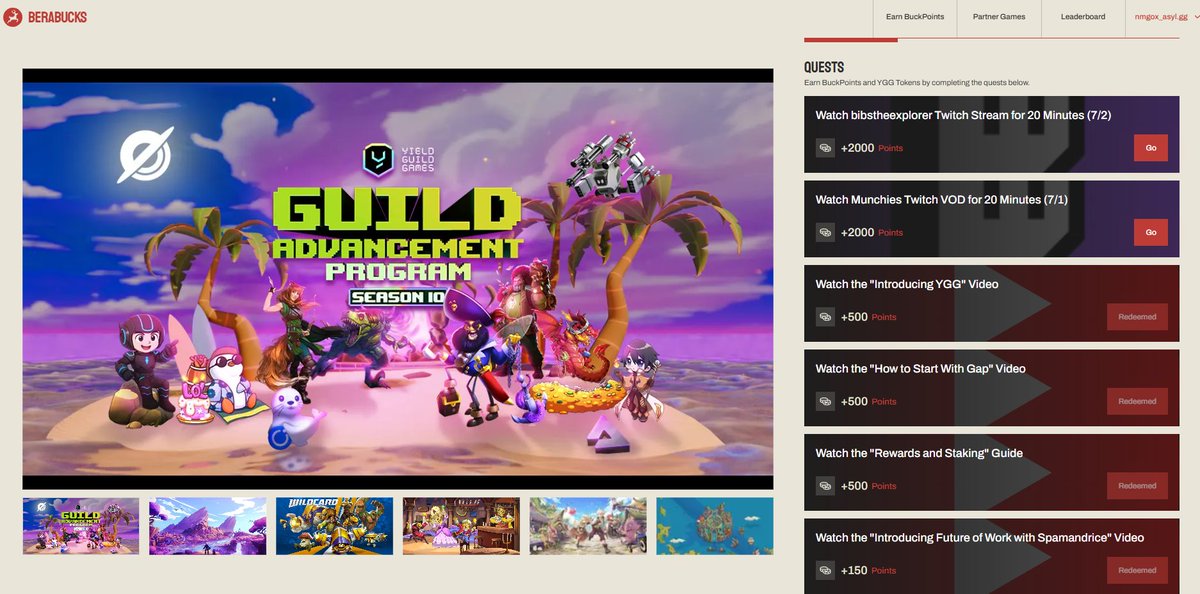The width and height of the screenshot is (1200, 594).
Task: Click points icon on Rewards and Staking quest
Action: point(825,486)
